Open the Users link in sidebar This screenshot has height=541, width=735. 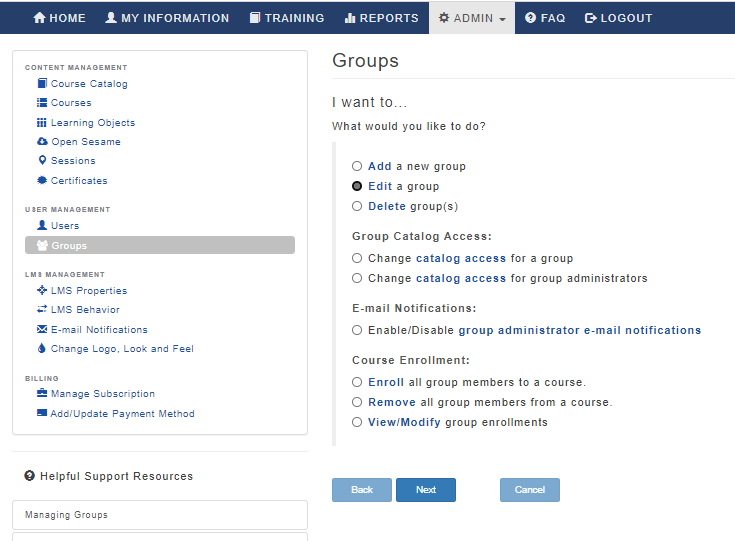[x=65, y=225]
